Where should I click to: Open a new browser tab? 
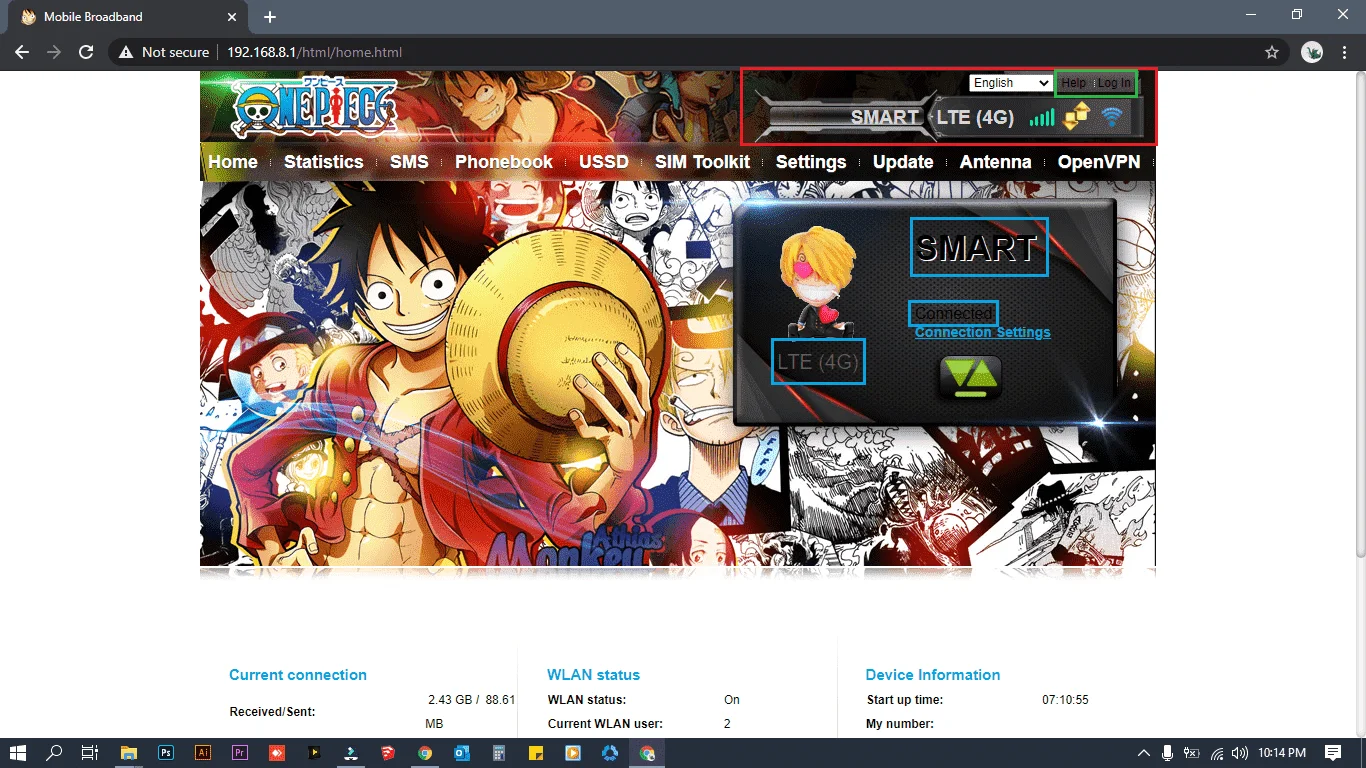click(x=269, y=17)
